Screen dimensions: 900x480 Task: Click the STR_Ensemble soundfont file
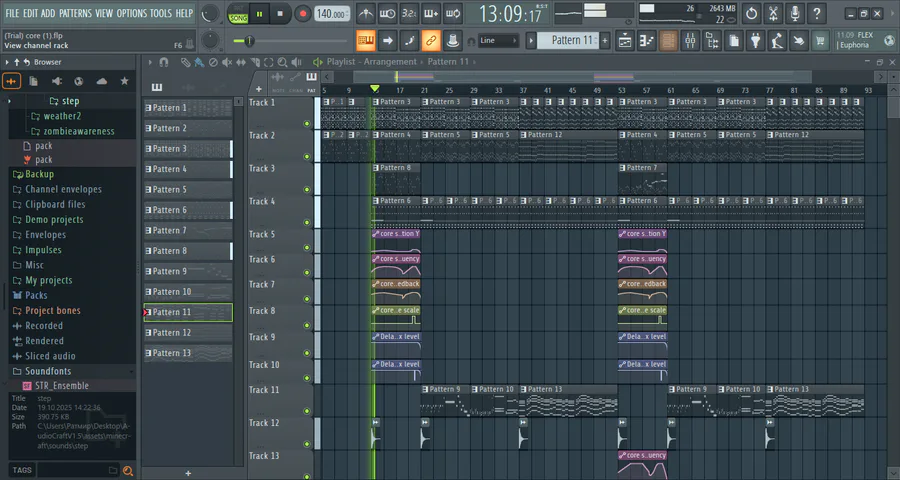62,386
